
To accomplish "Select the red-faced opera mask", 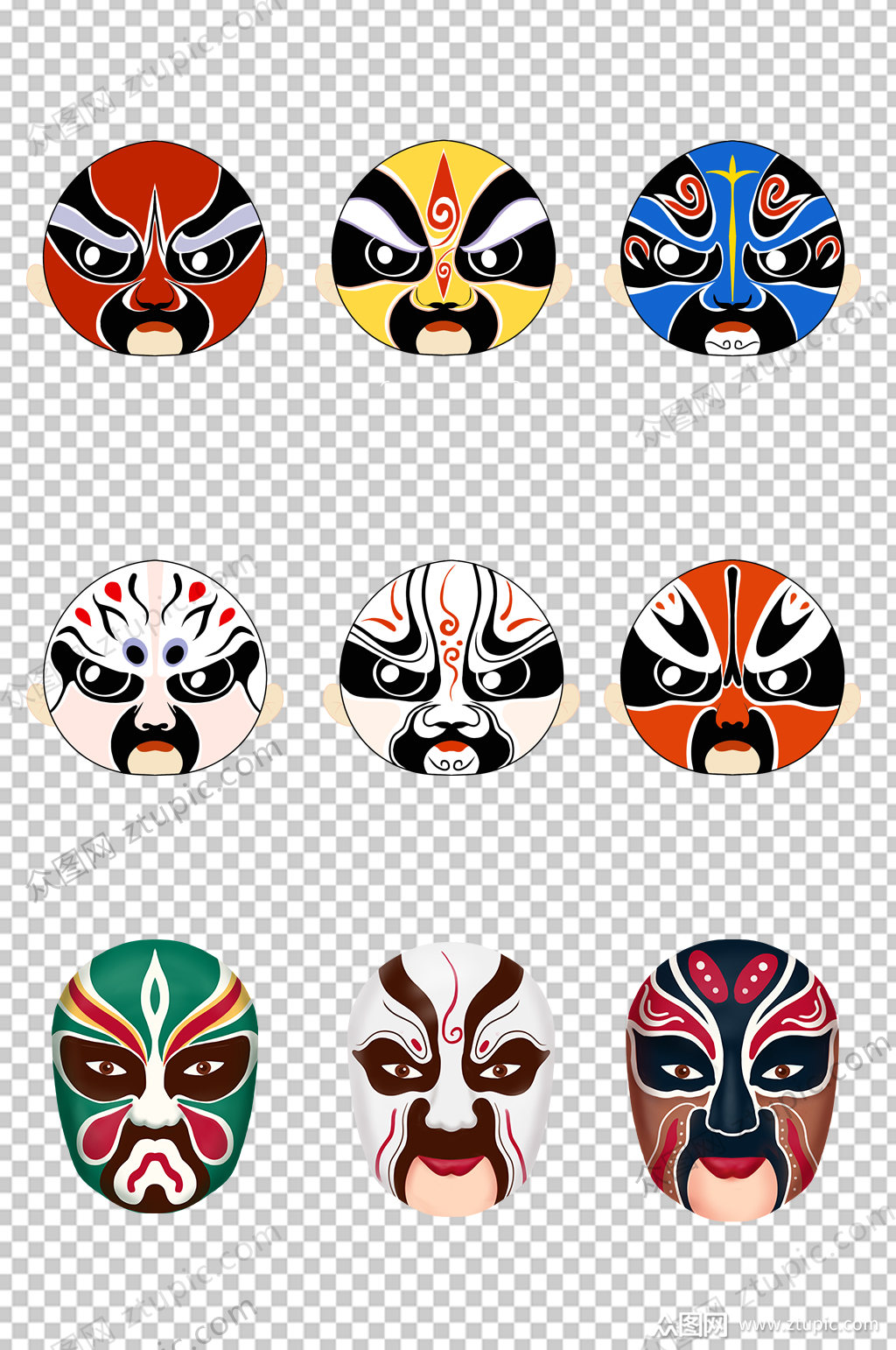I will 155,250.
